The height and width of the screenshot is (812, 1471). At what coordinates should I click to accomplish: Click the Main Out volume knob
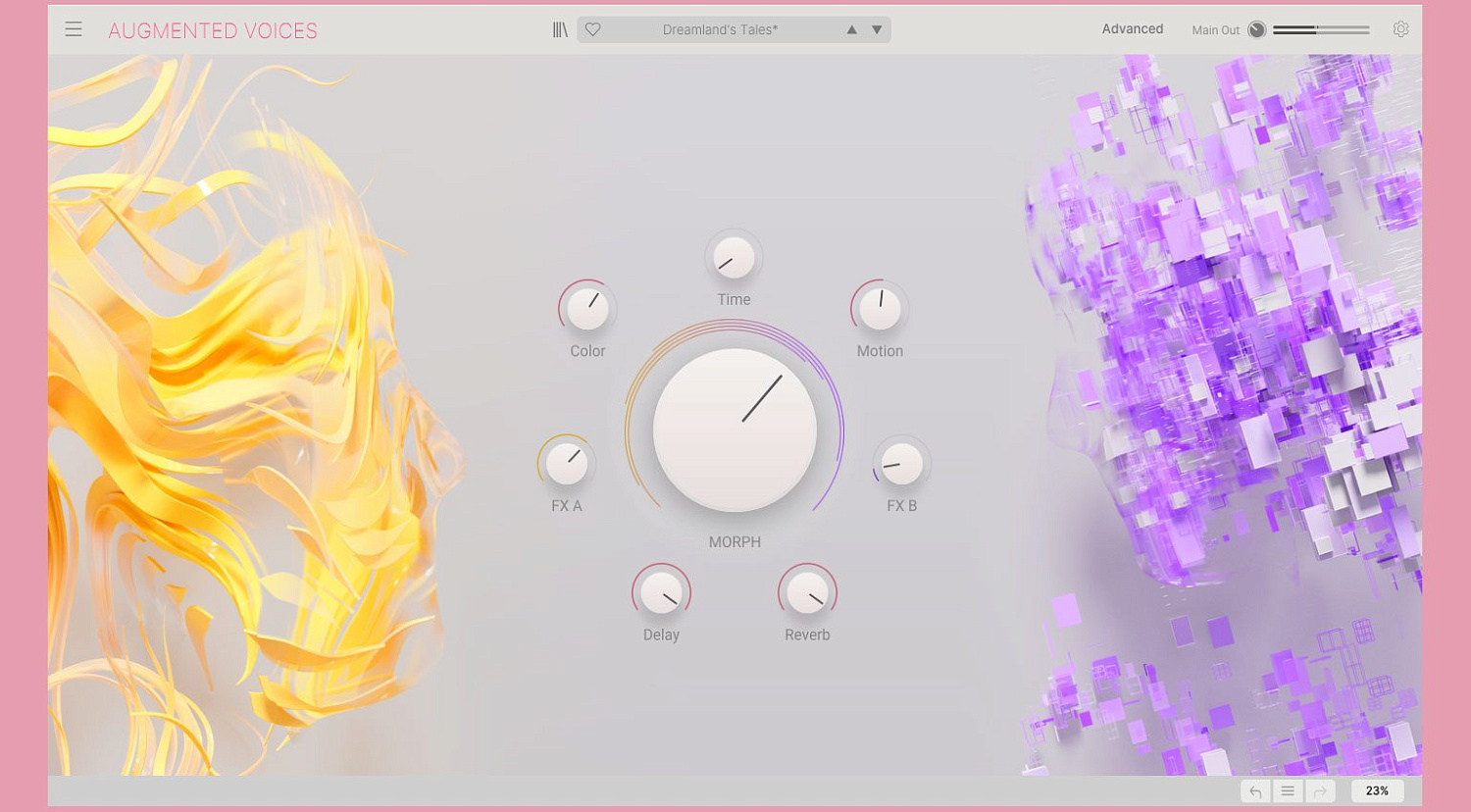[1256, 29]
